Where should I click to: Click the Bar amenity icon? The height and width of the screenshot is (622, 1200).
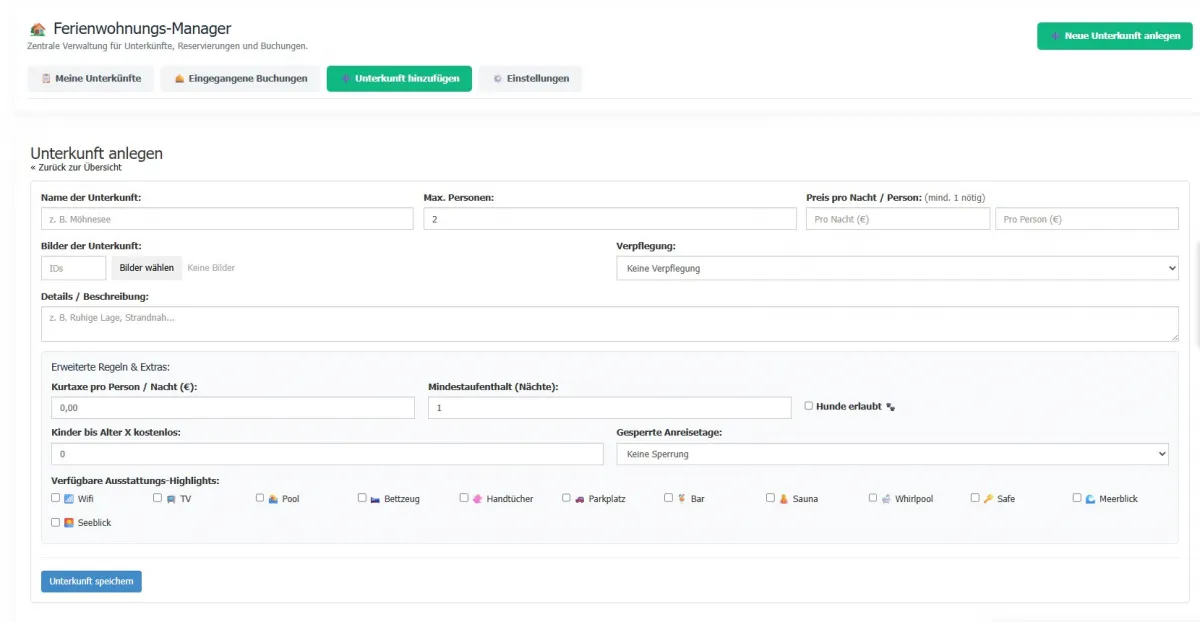[x=681, y=498]
